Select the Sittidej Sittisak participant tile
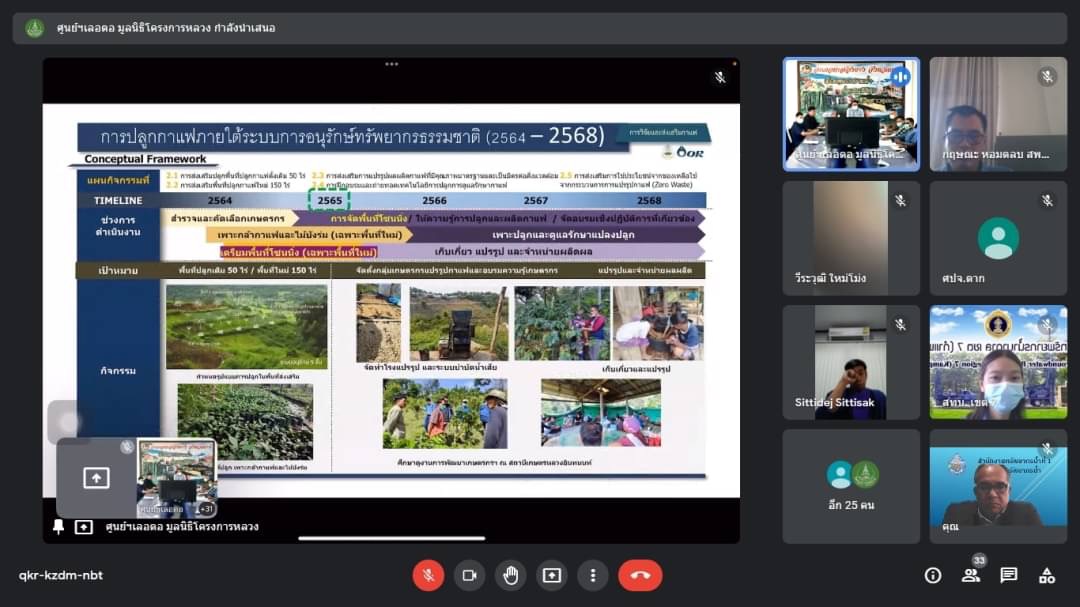This screenshot has width=1080, height=607. point(851,362)
